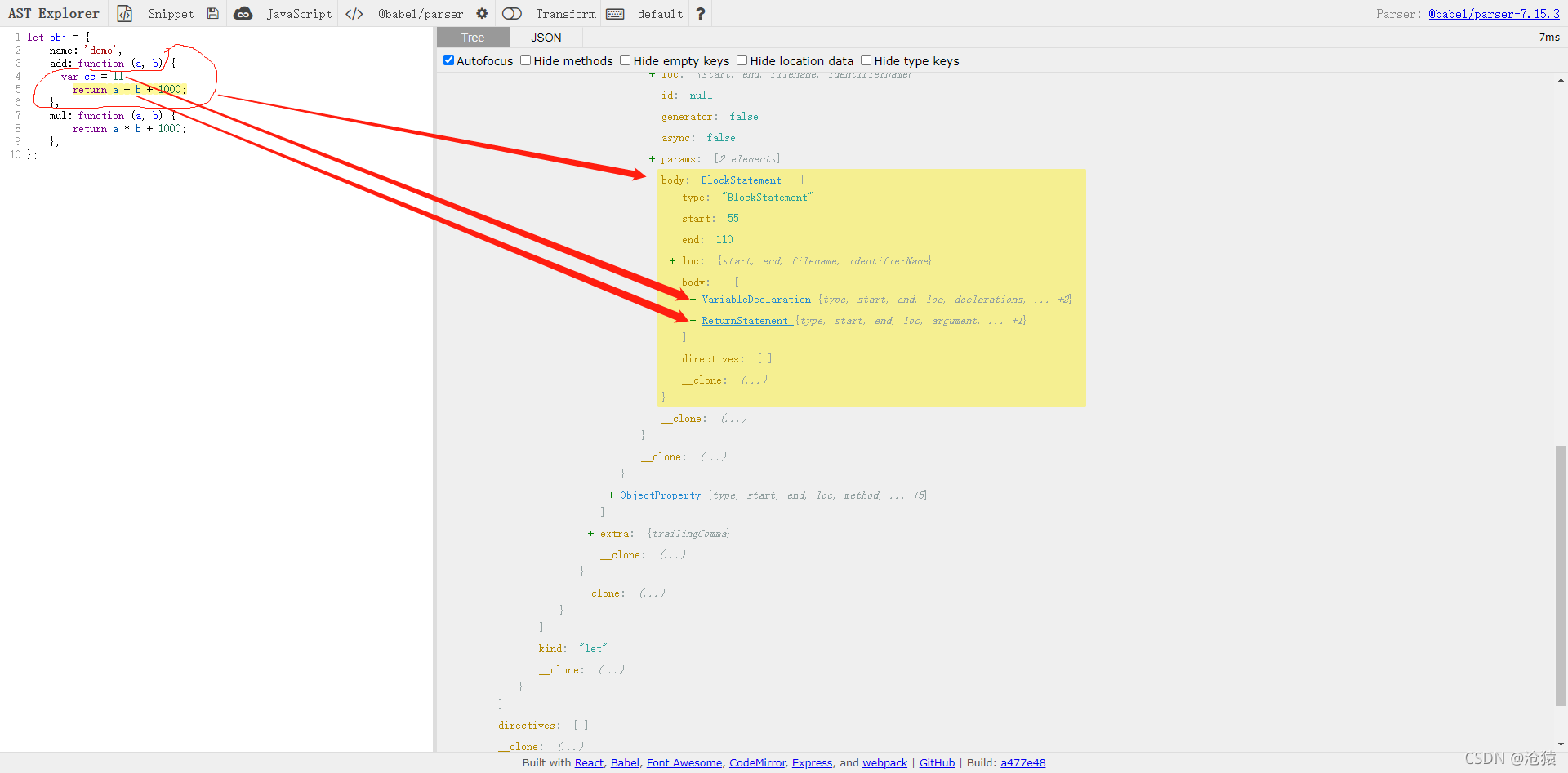The width and height of the screenshot is (1568, 773).
Task: Open the GitHub footer link
Action: 937,763
